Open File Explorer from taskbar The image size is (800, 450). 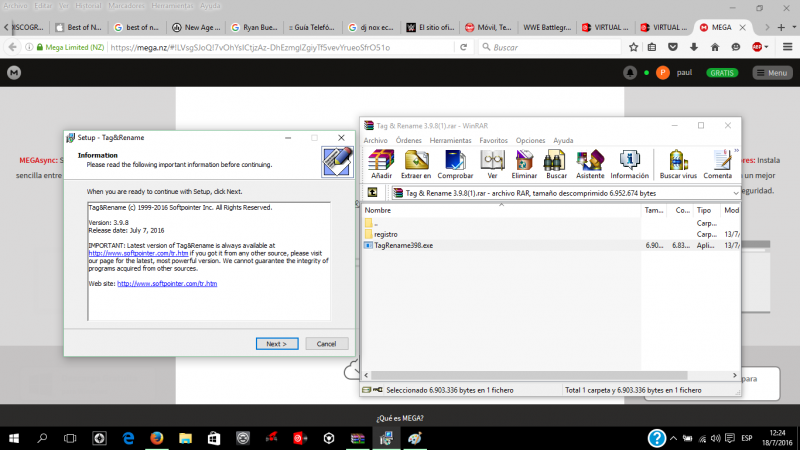(185, 438)
